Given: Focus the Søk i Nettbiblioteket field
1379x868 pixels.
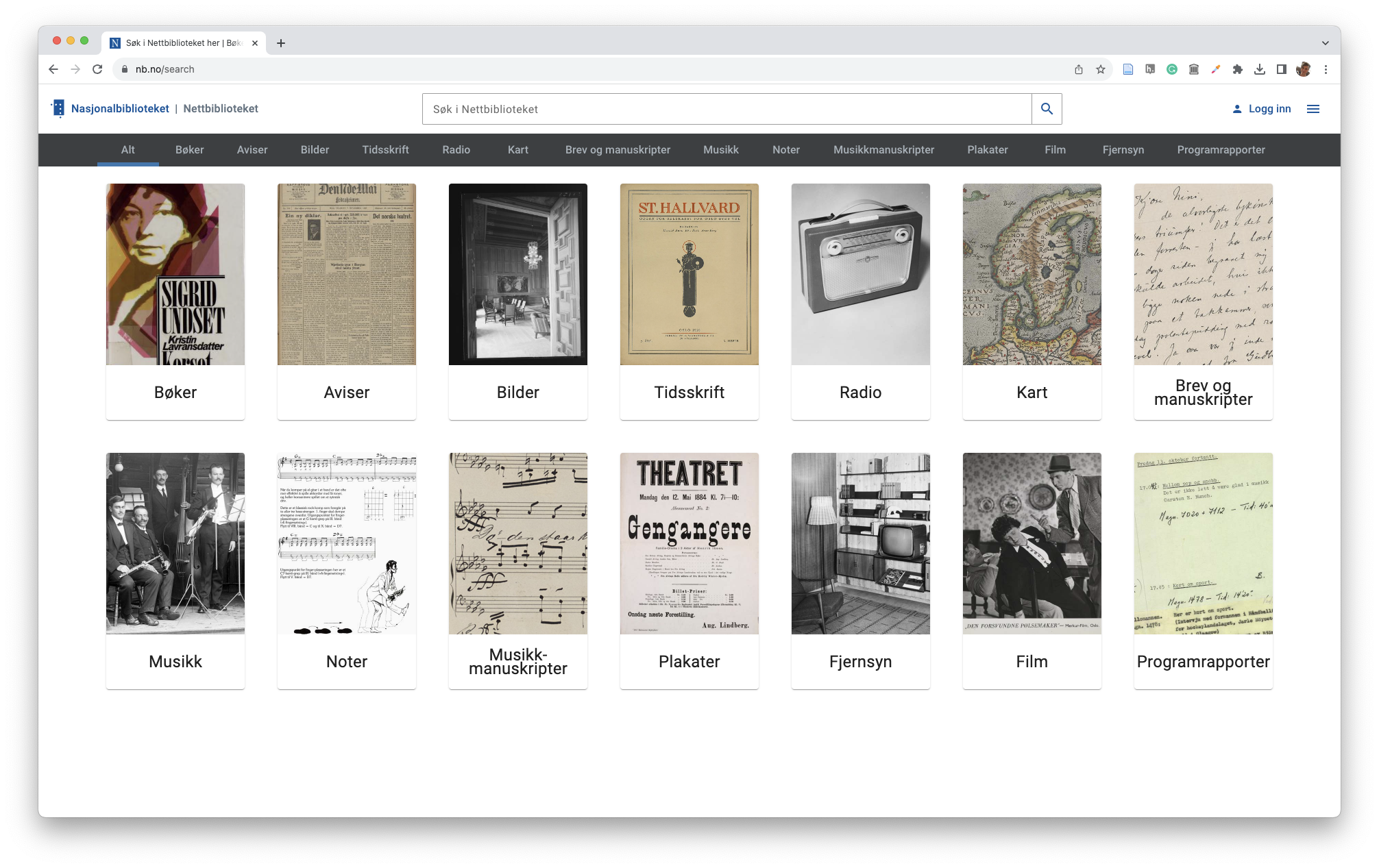Looking at the screenshot, I should [x=727, y=109].
